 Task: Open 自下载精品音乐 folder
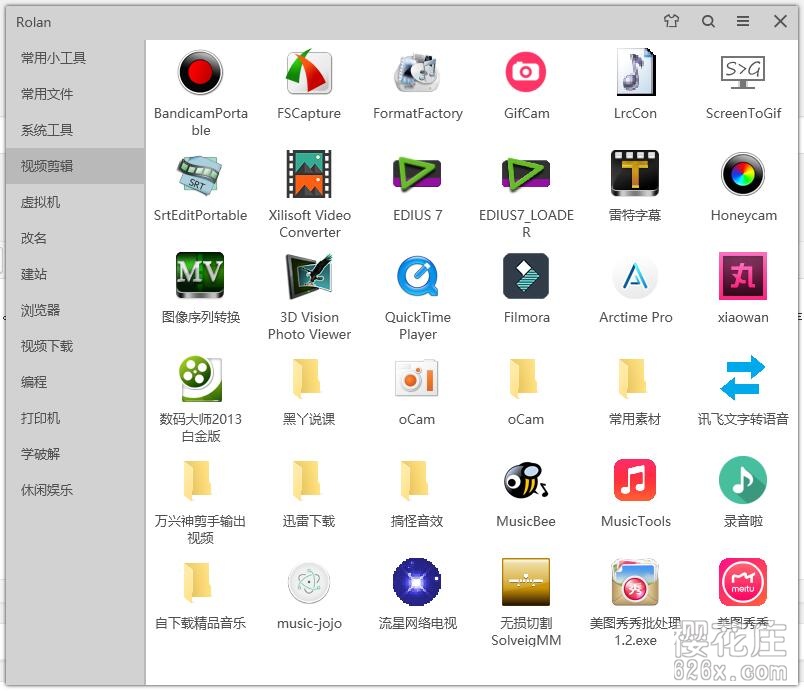pos(198,582)
